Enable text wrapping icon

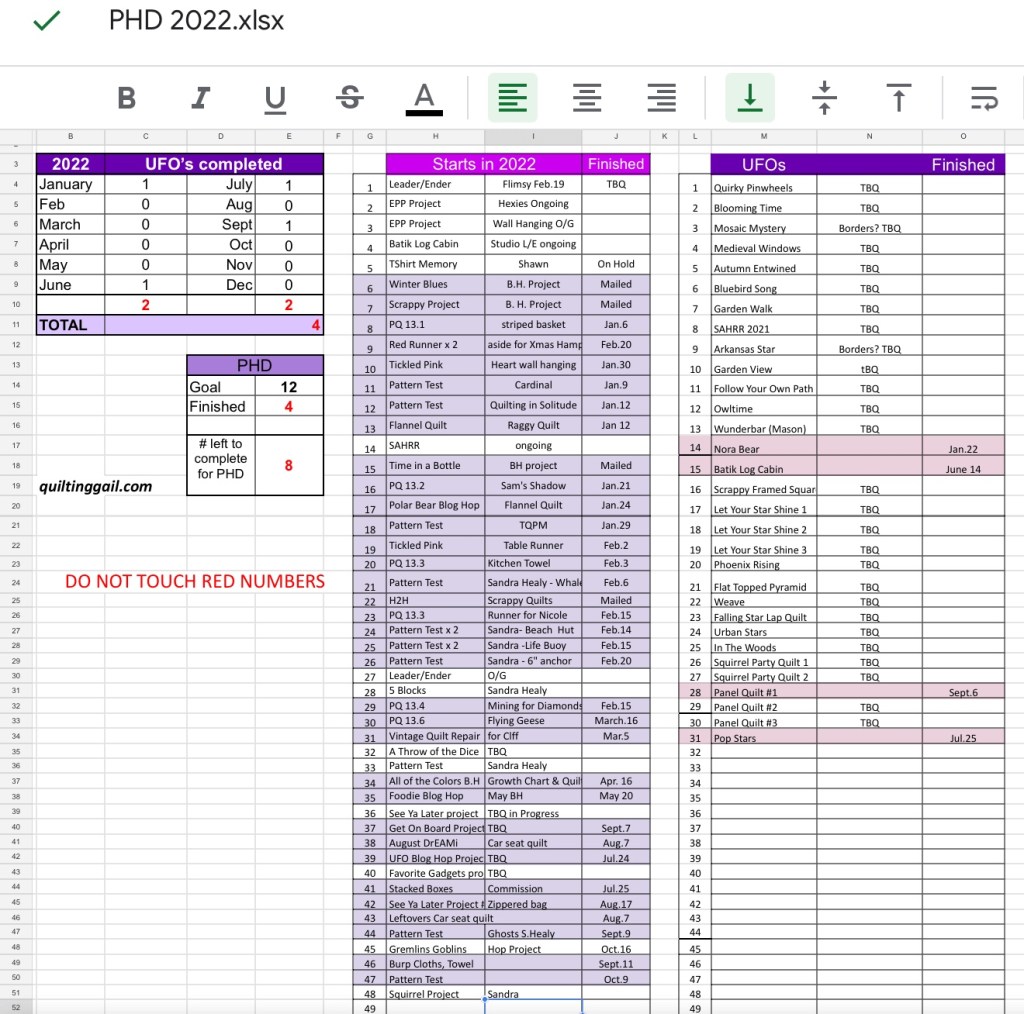(x=984, y=97)
